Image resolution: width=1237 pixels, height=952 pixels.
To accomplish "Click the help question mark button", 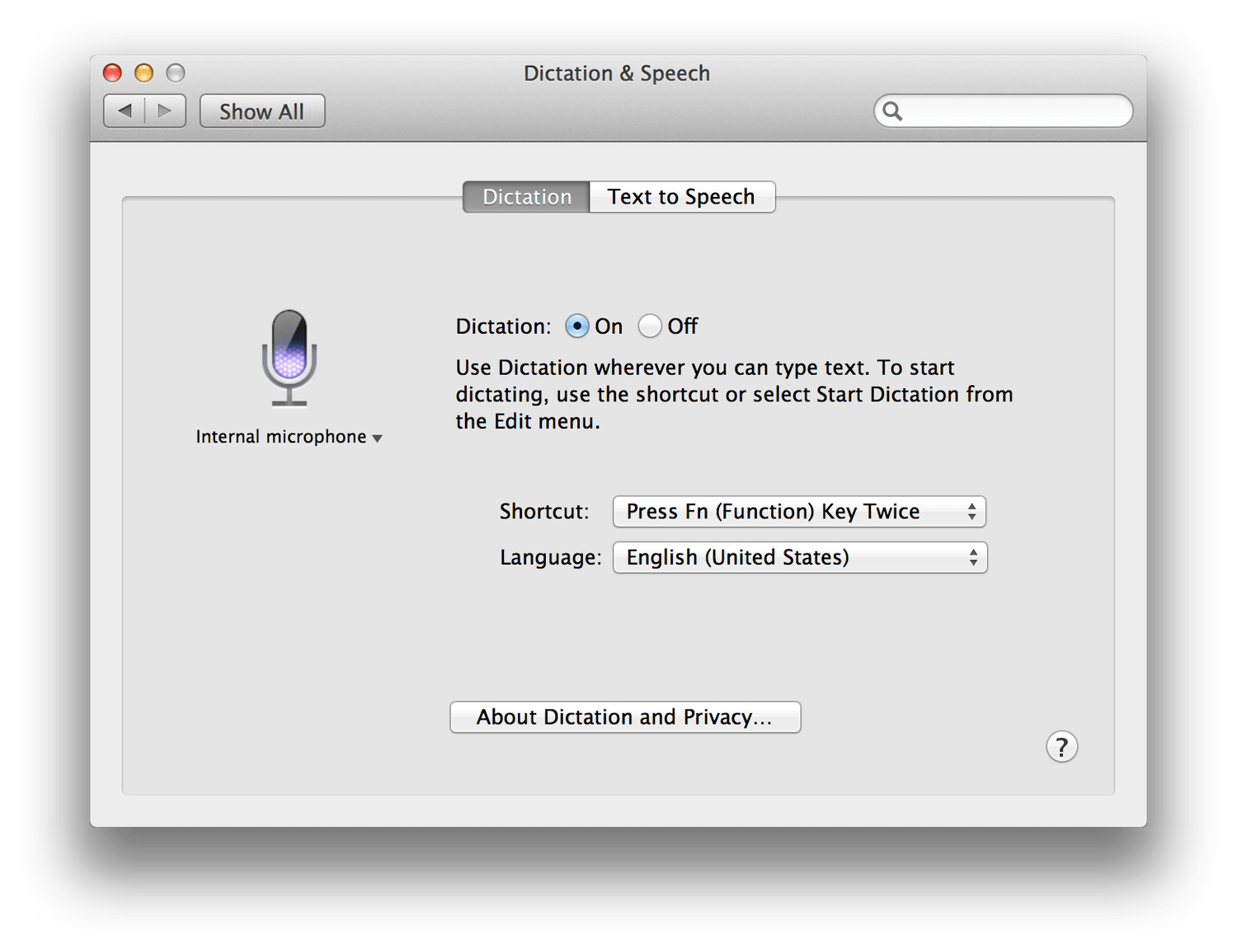I will (1061, 747).
